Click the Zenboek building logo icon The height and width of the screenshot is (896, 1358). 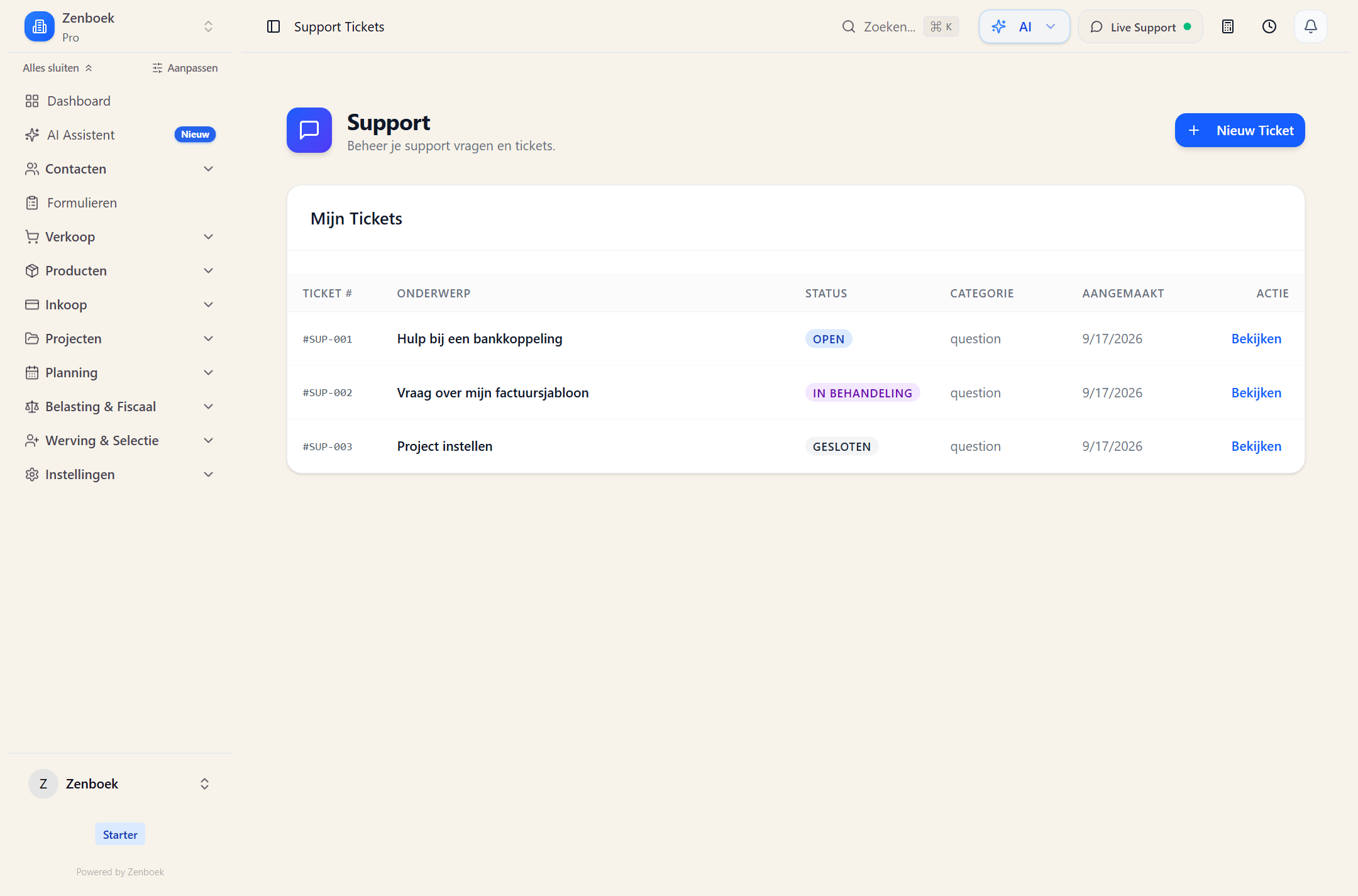click(40, 26)
